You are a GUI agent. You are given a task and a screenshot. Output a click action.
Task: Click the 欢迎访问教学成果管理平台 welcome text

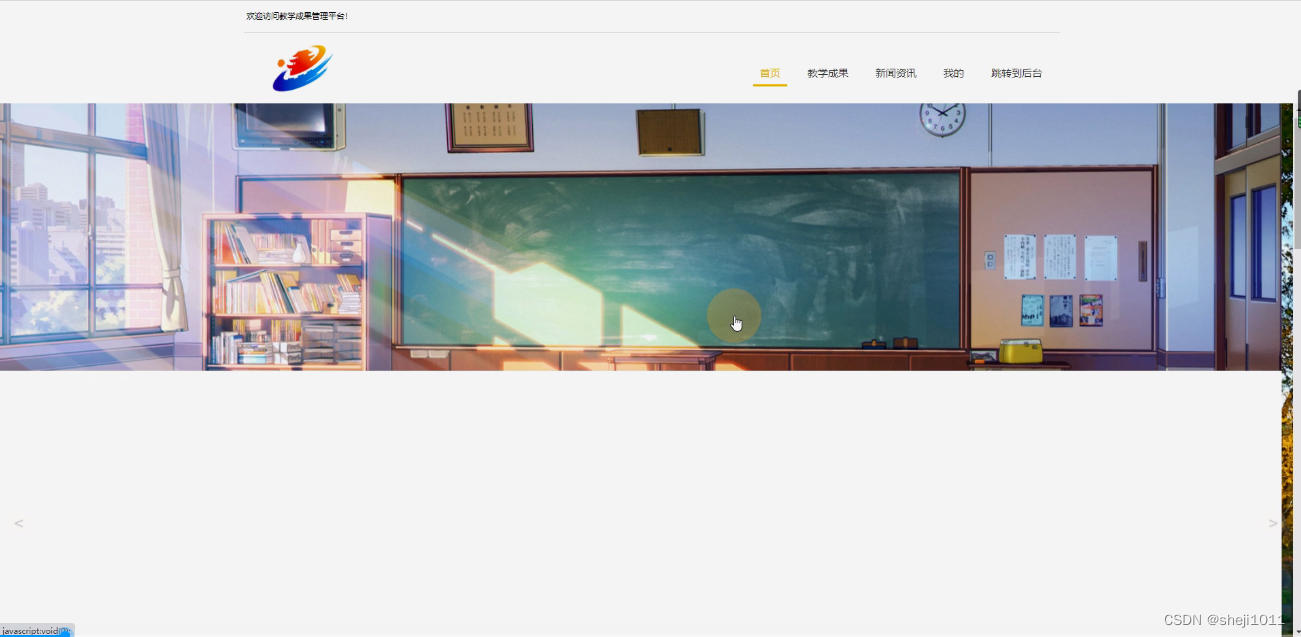pos(297,16)
